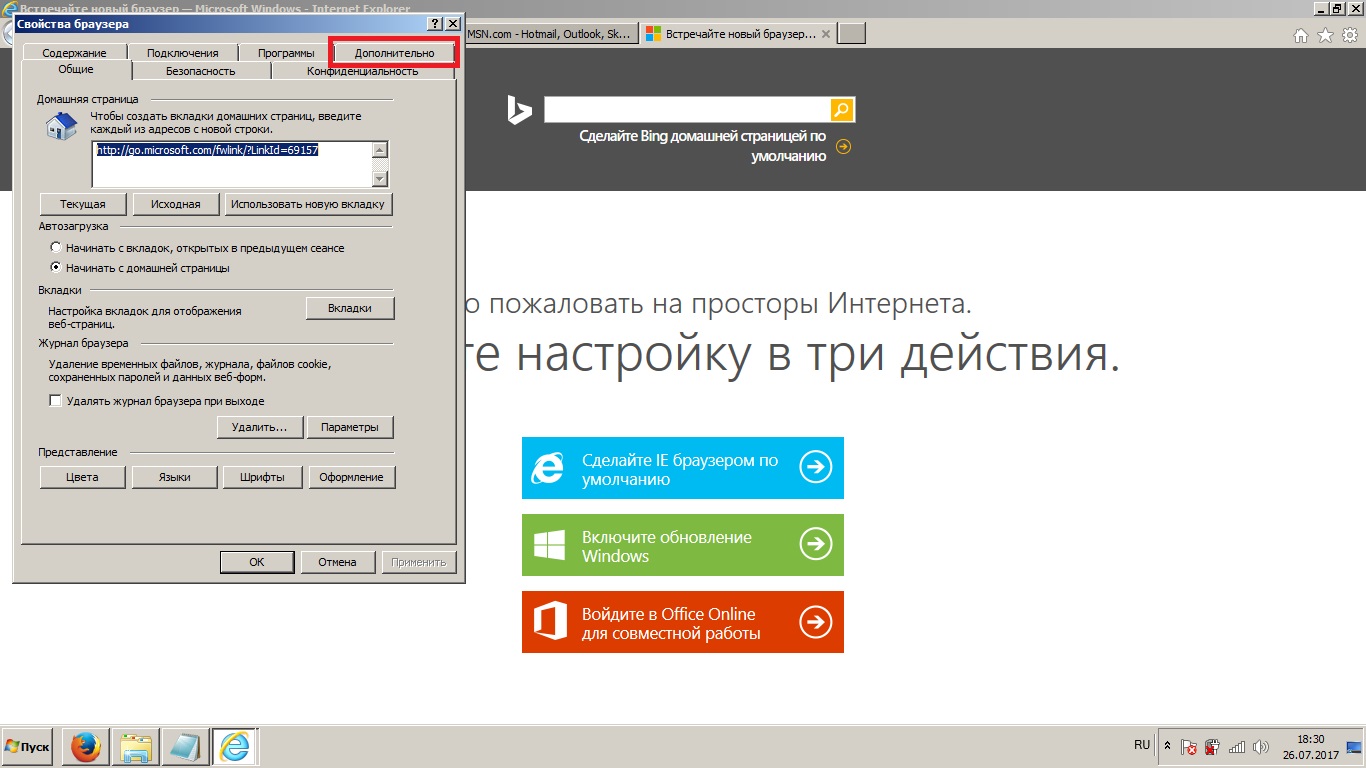
Task: Switch to the Безопасность tab
Action: pos(201,71)
